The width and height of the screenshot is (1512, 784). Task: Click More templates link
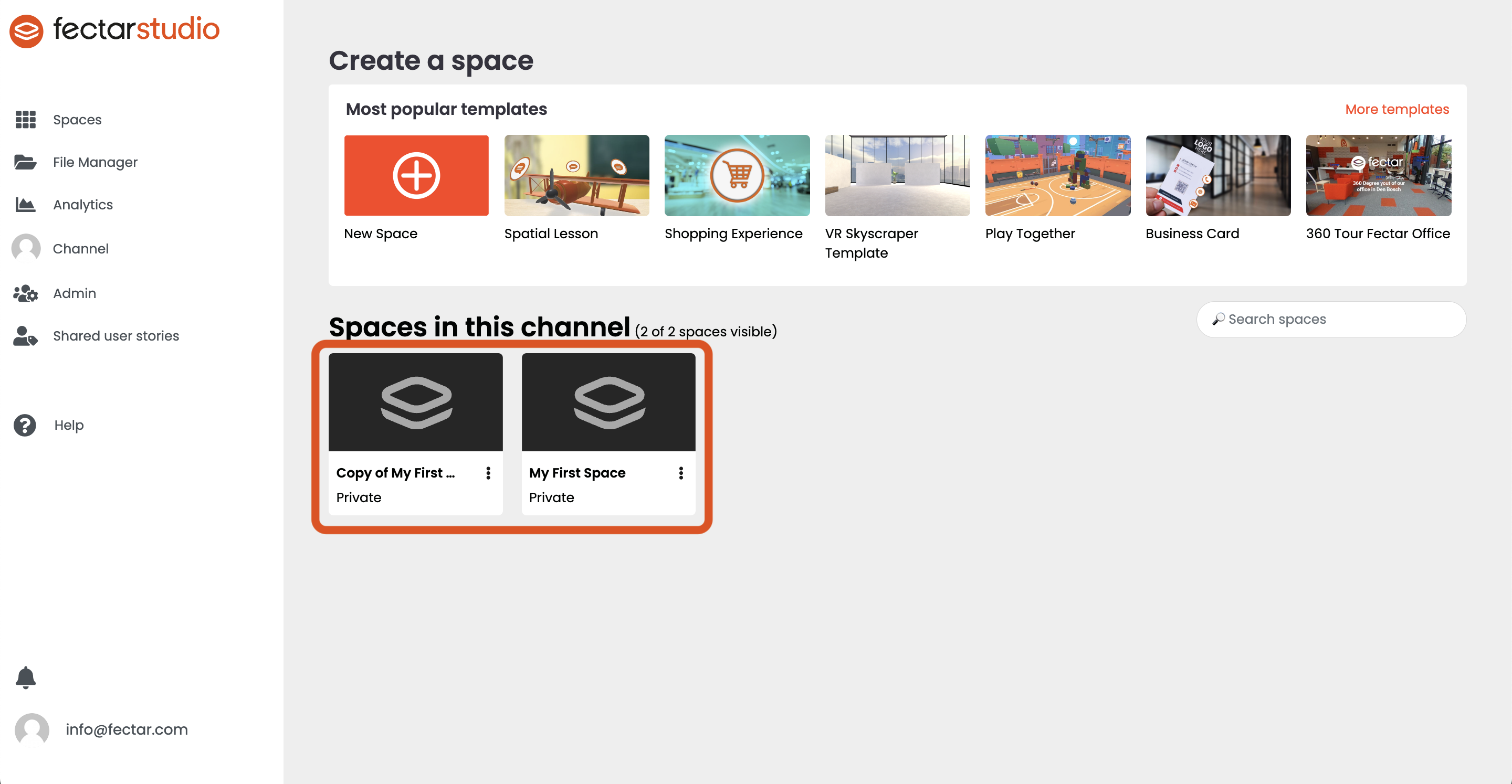pos(1397,109)
